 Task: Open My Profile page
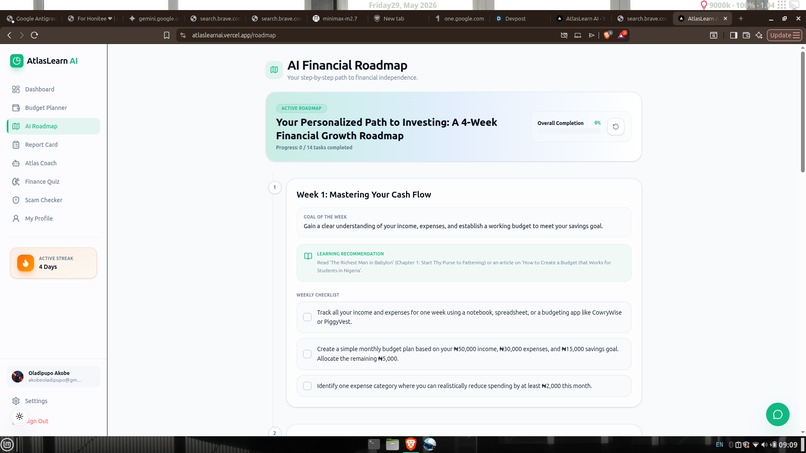tap(53, 219)
